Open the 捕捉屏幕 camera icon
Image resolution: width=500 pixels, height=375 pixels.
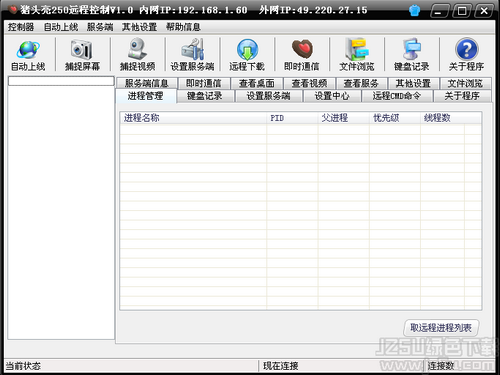point(82,50)
